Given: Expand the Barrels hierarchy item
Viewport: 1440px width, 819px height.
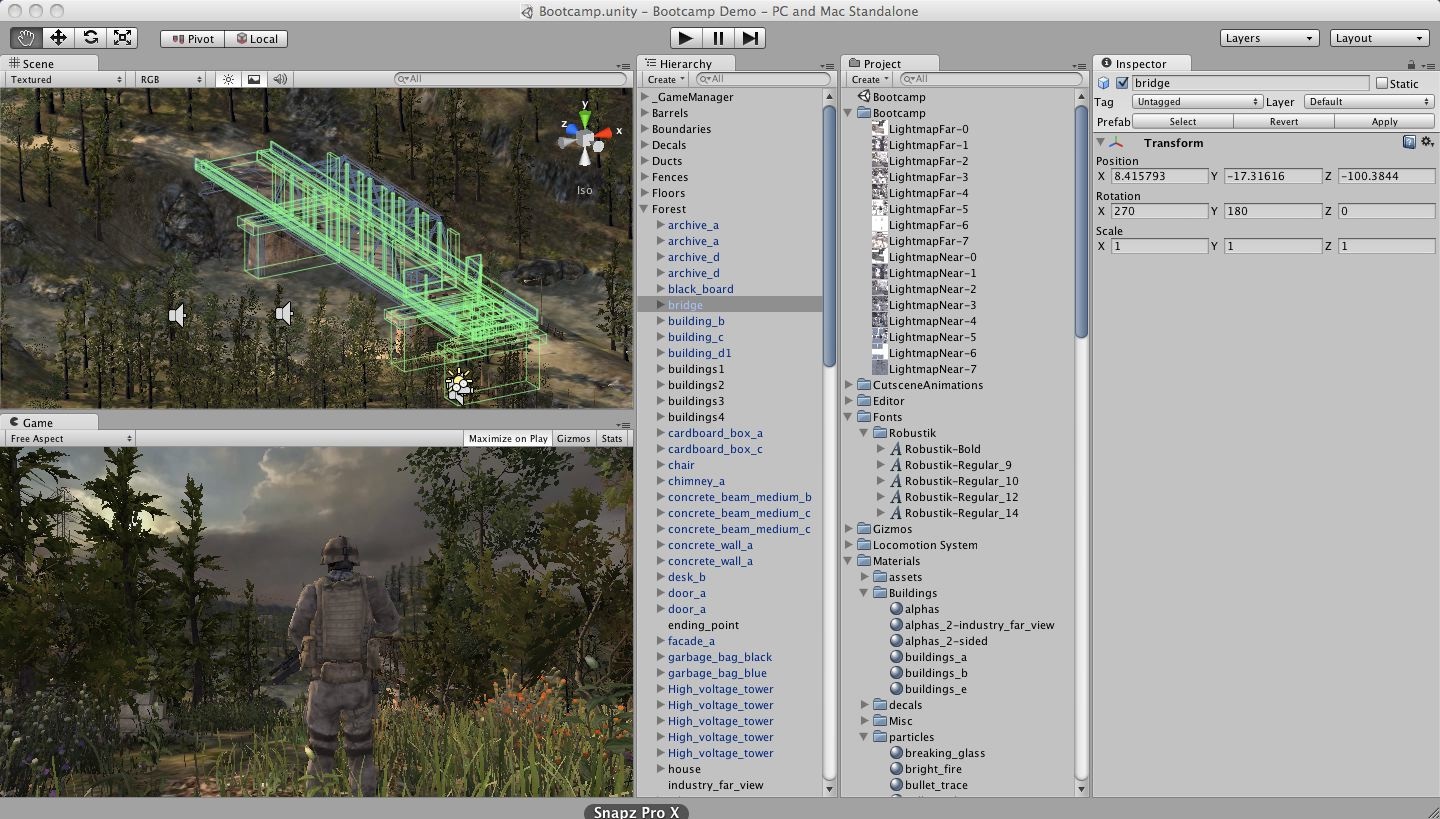Looking at the screenshot, I should [645, 113].
